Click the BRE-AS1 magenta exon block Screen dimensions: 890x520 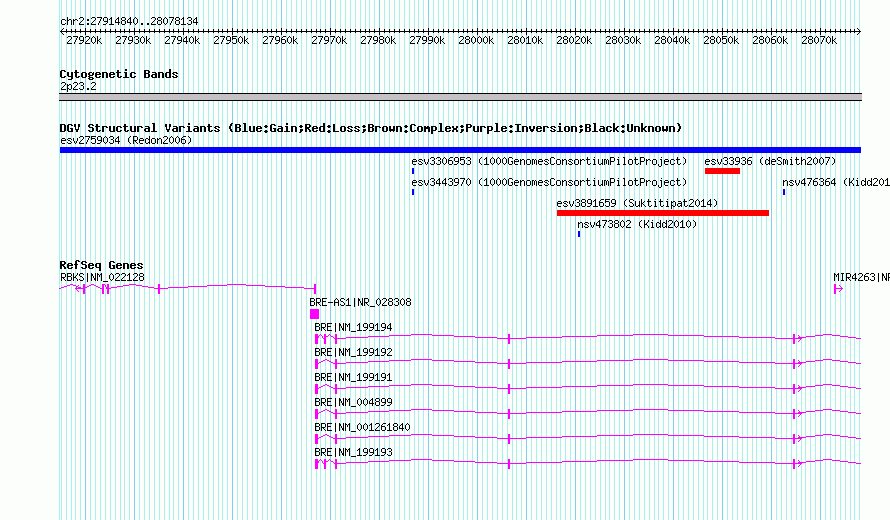314,314
